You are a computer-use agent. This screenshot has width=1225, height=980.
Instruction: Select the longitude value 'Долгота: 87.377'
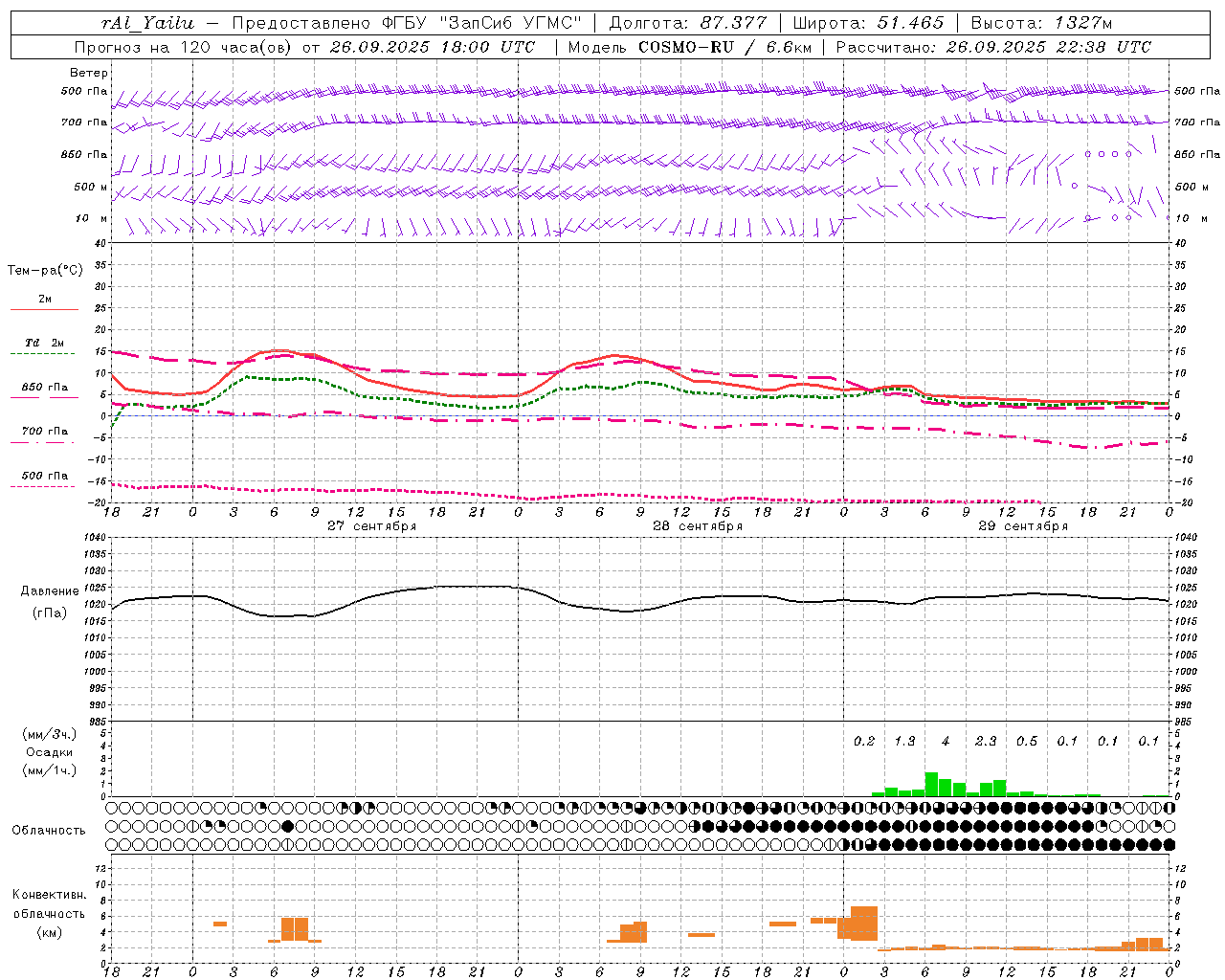pos(687,23)
